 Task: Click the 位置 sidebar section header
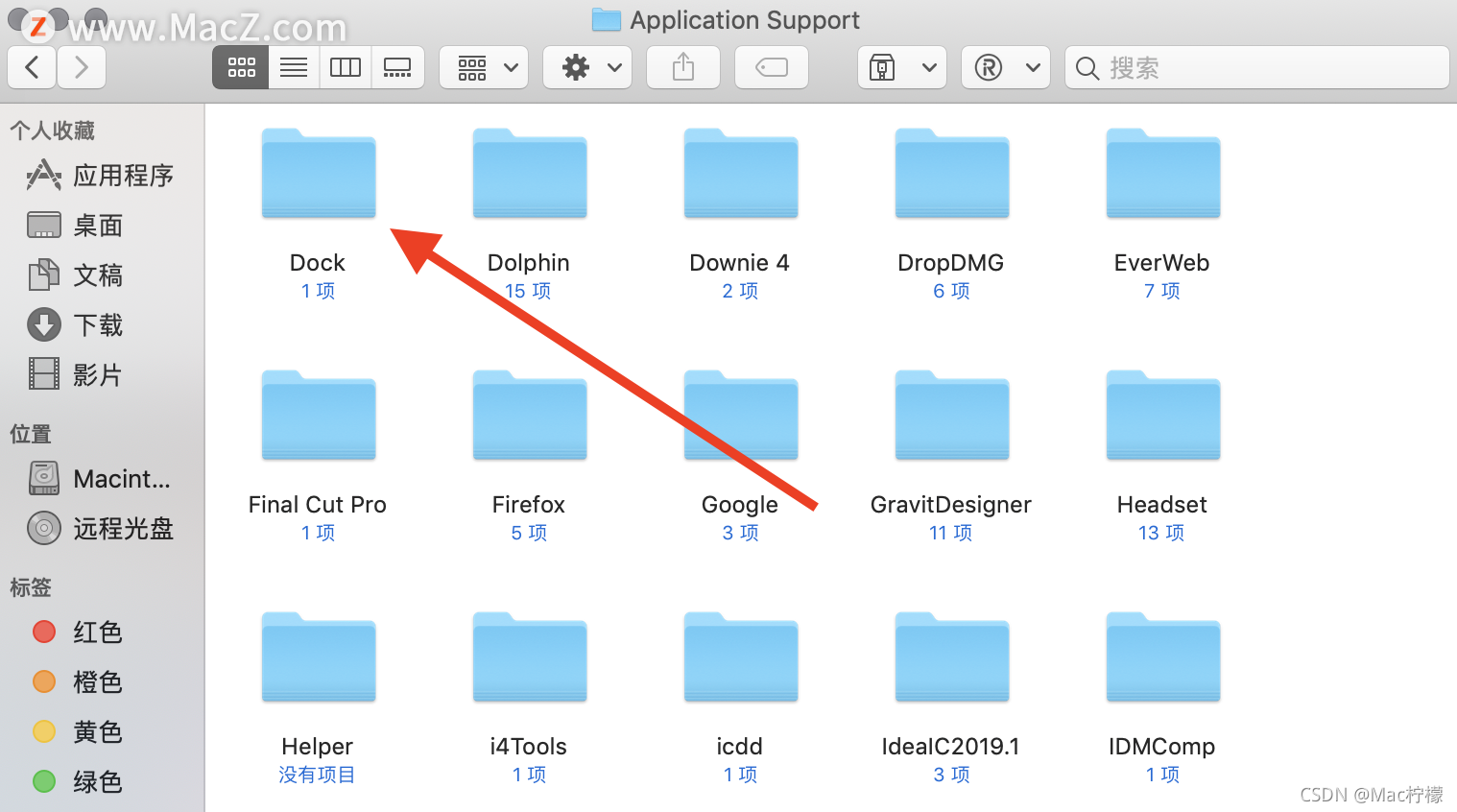31,434
